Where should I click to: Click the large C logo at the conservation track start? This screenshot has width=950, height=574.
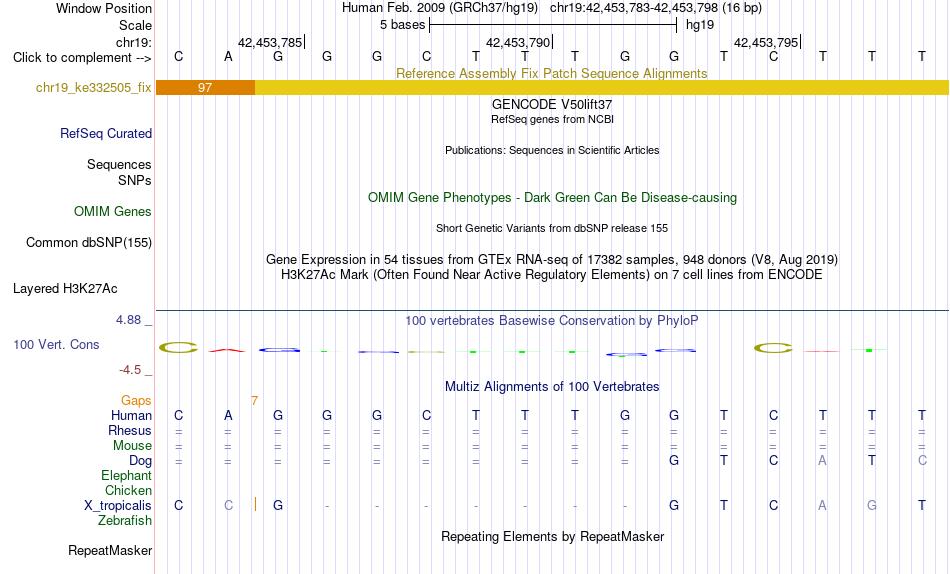pos(178,347)
